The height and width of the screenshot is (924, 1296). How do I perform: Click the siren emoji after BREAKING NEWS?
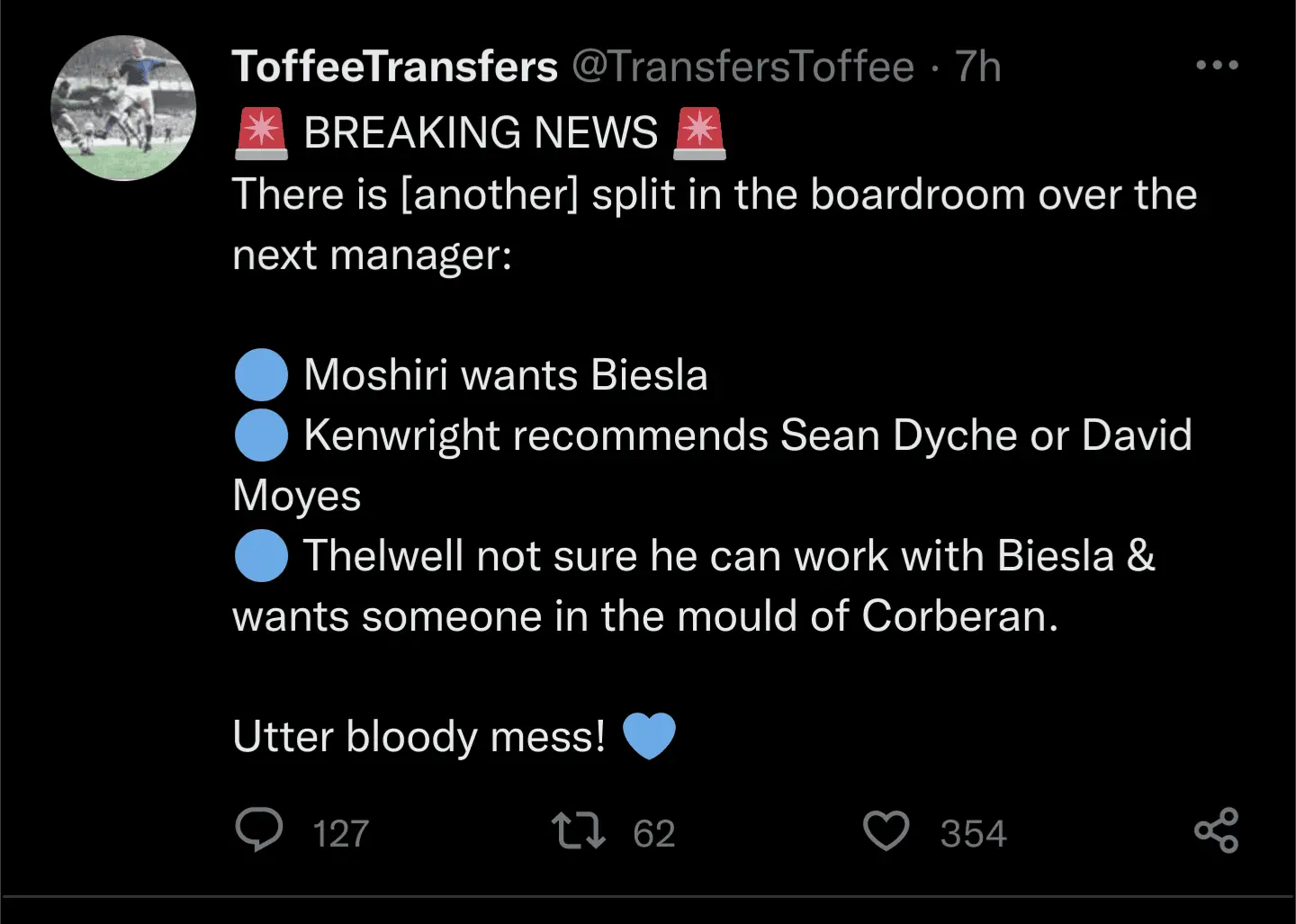click(x=699, y=133)
